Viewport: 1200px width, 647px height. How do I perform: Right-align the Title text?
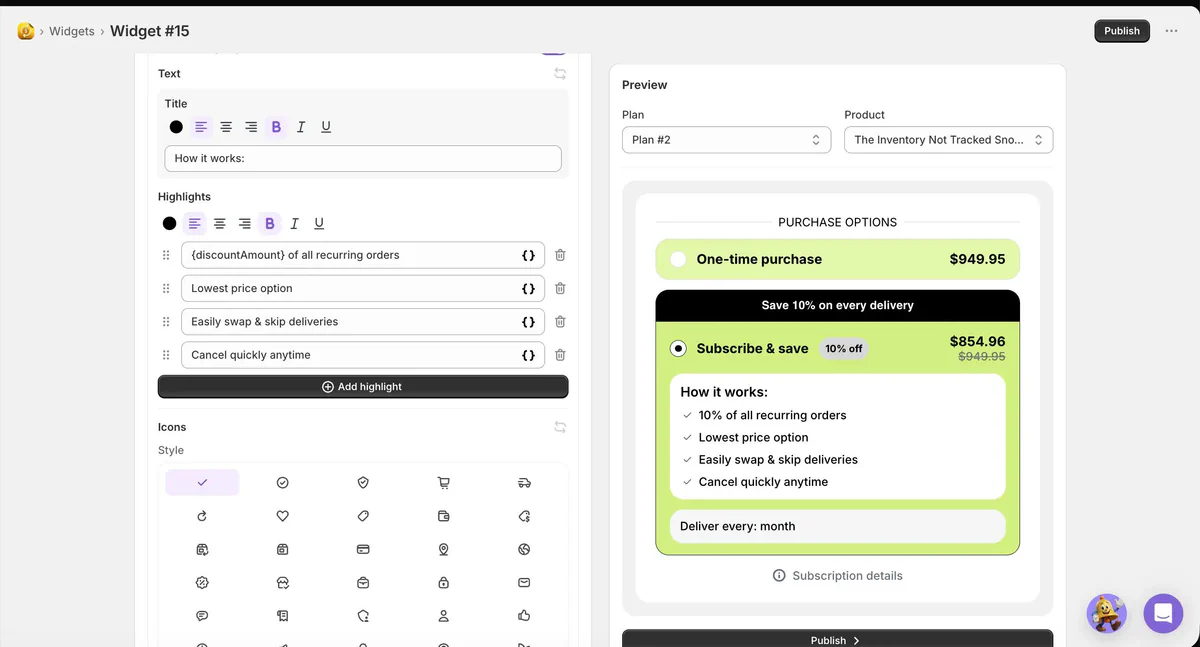(x=251, y=127)
